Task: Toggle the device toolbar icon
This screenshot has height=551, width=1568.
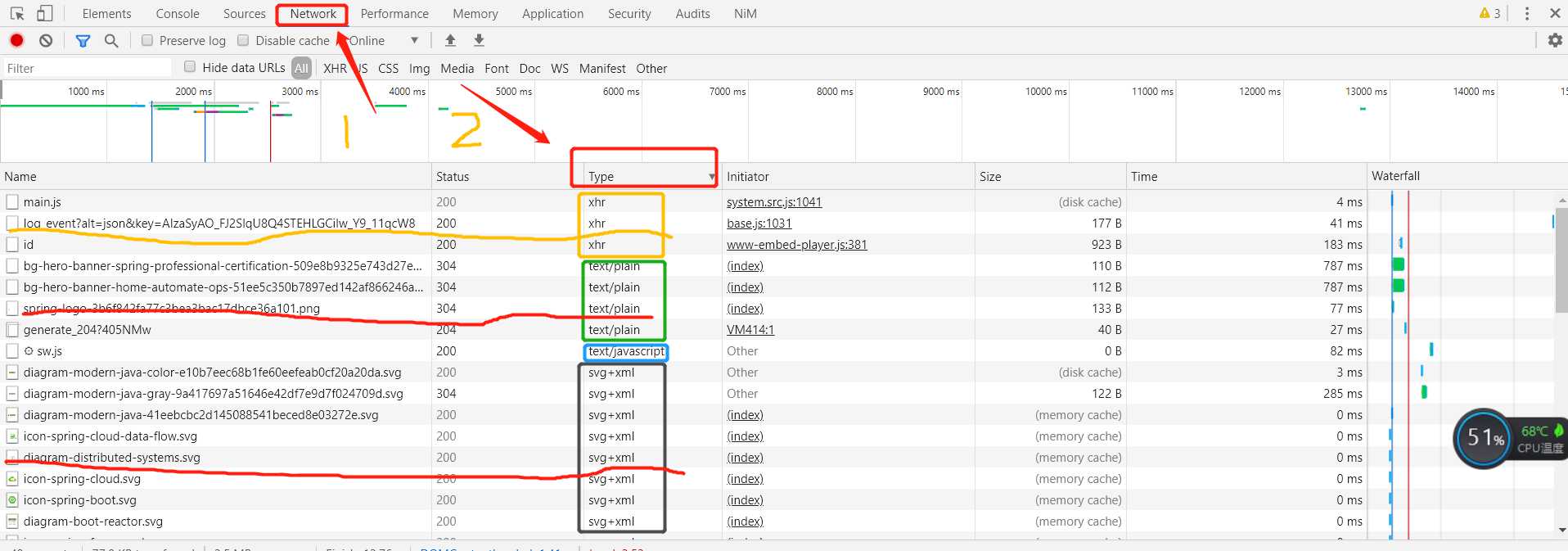Action: point(45,13)
